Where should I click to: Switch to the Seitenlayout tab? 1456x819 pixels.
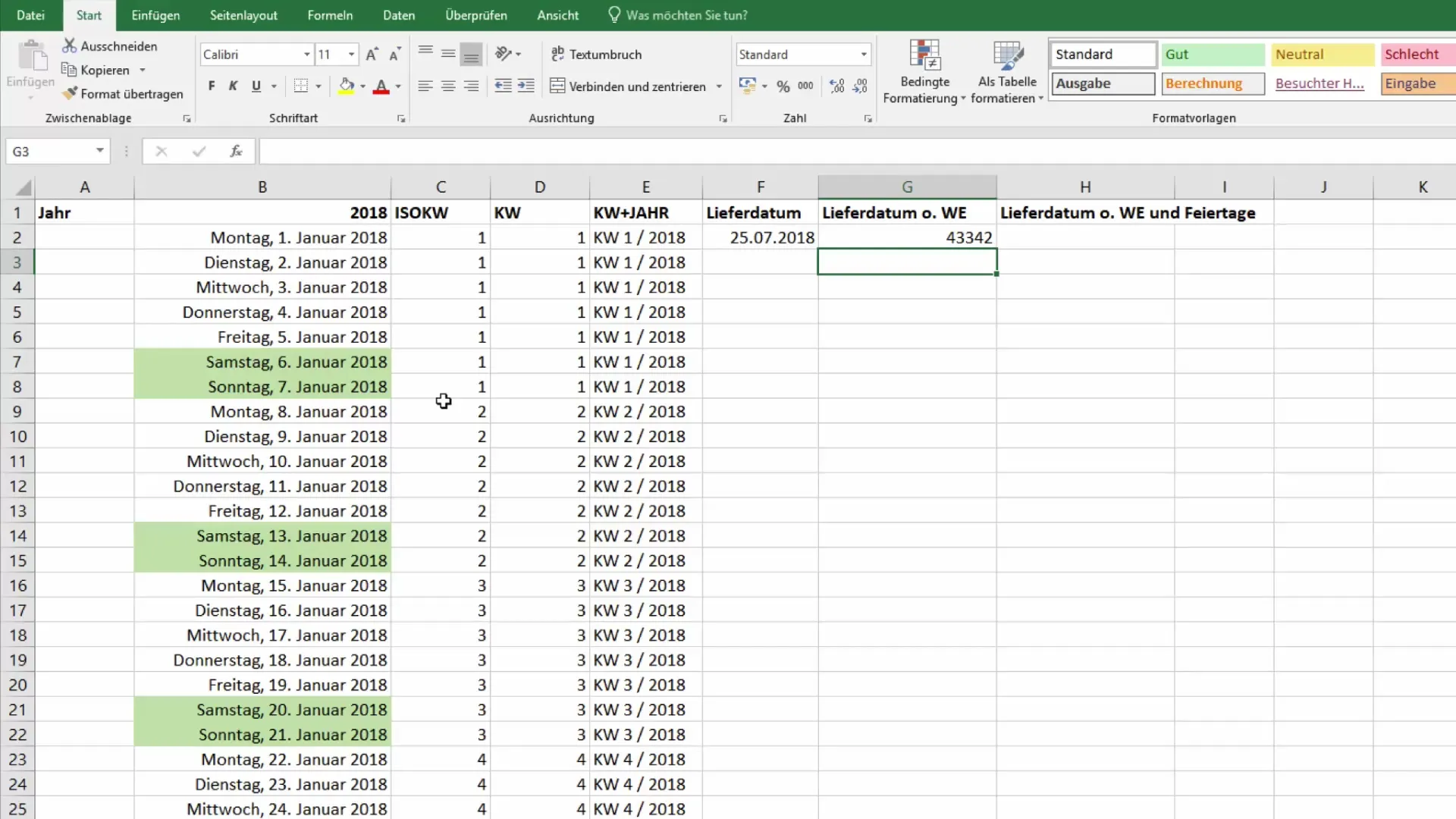(243, 15)
